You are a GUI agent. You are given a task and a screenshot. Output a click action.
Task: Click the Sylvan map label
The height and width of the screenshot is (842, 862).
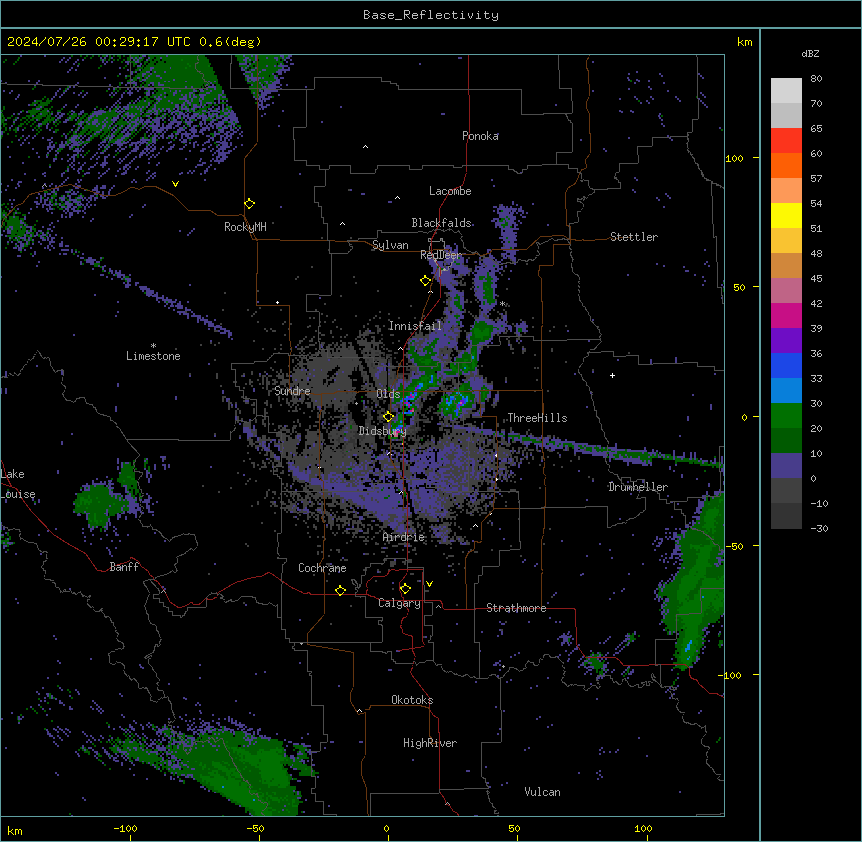(390, 245)
